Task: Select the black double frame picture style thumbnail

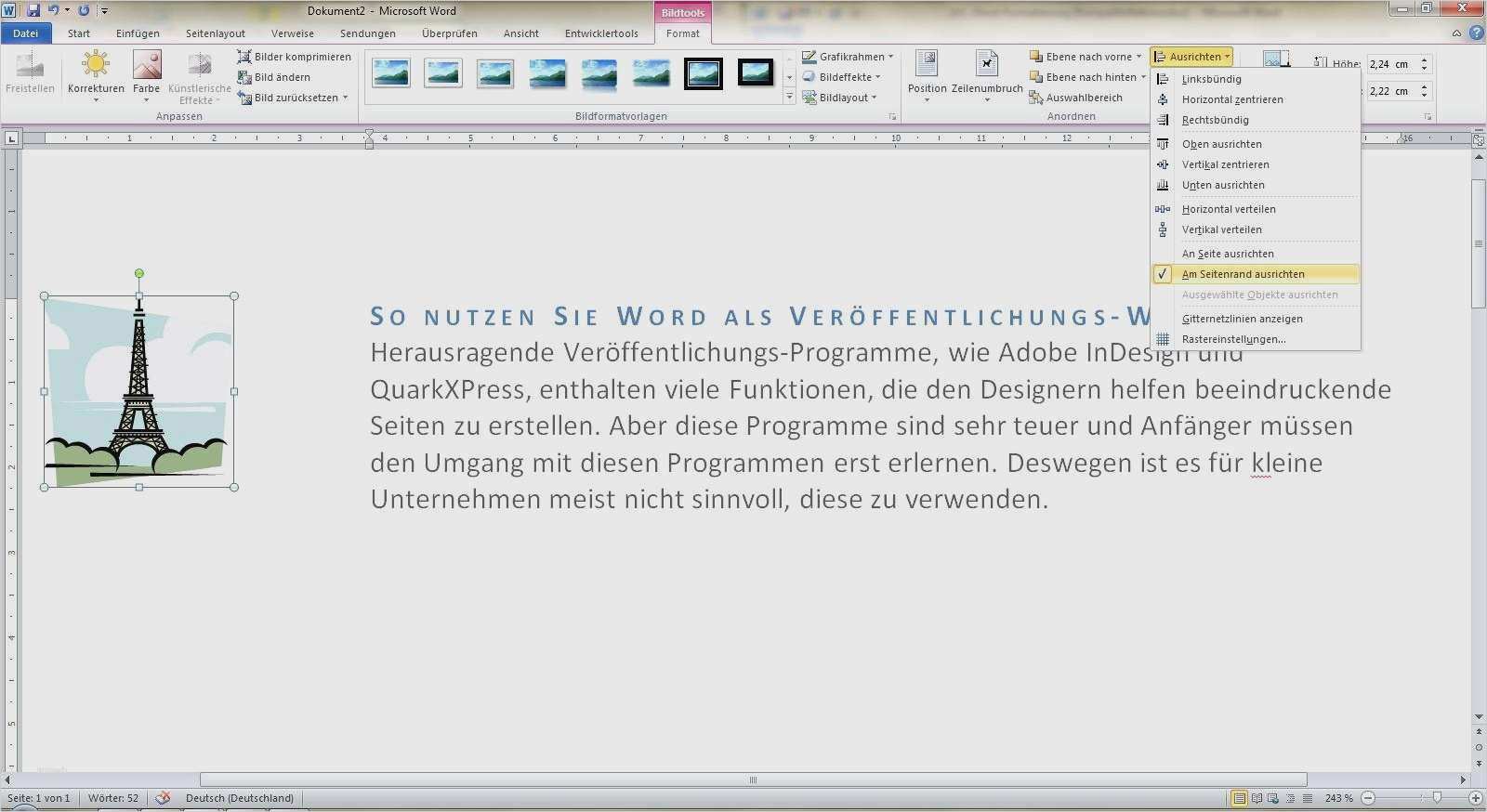Action: tap(704, 73)
